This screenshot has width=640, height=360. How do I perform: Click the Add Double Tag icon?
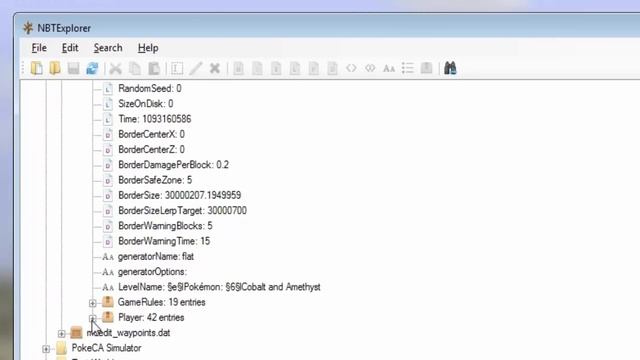(333, 68)
